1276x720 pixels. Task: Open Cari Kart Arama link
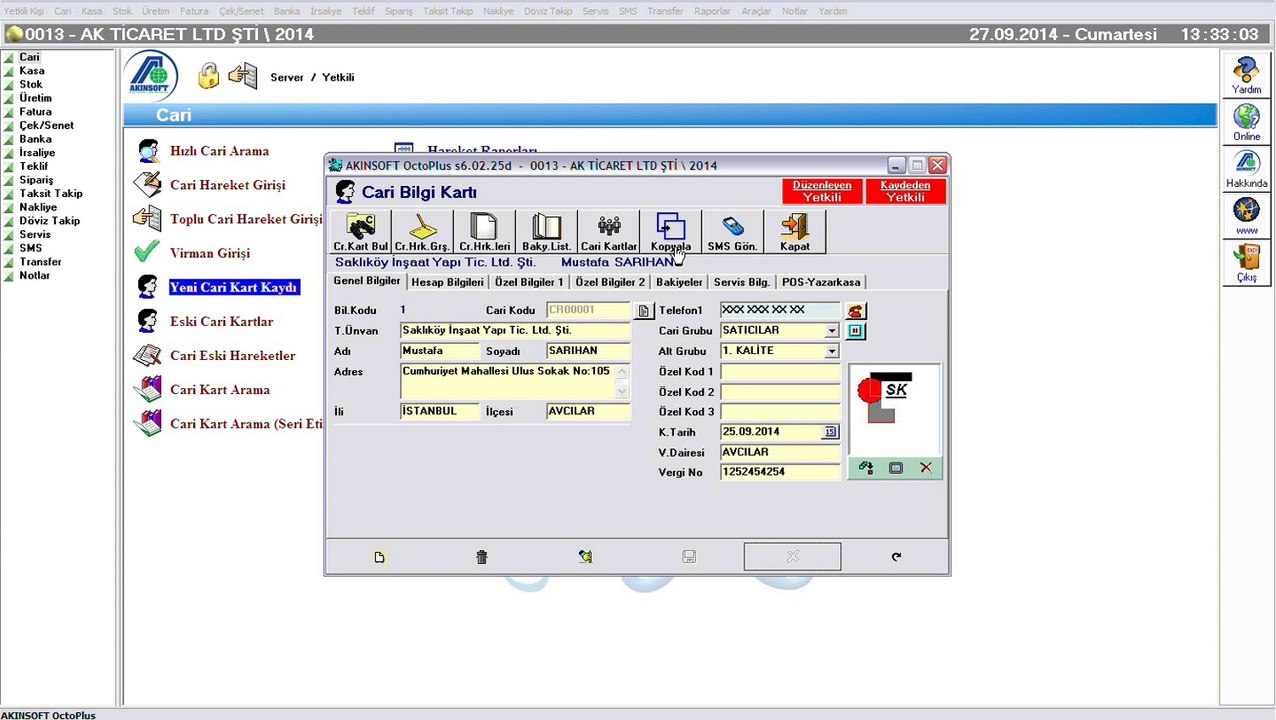click(219, 389)
